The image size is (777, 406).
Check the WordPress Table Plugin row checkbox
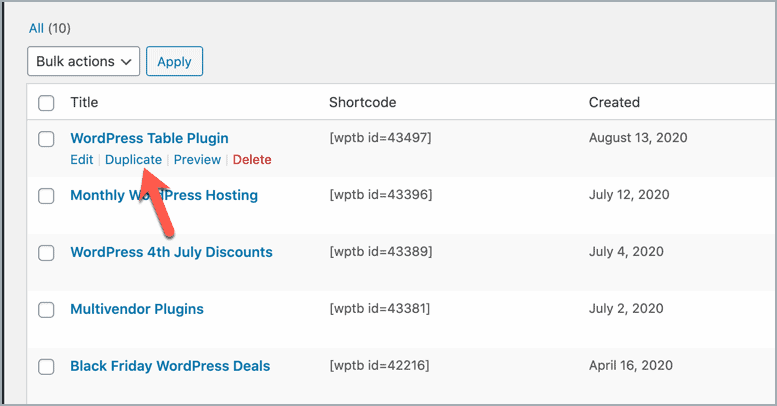point(46,139)
